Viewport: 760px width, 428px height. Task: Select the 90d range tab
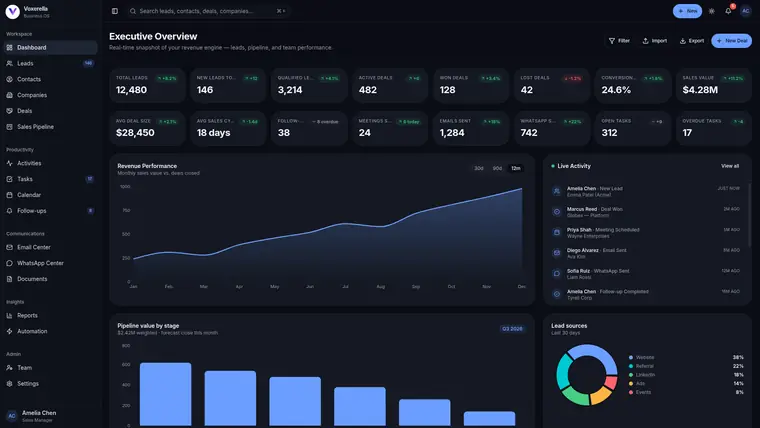pyautogui.click(x=497, y=168)
